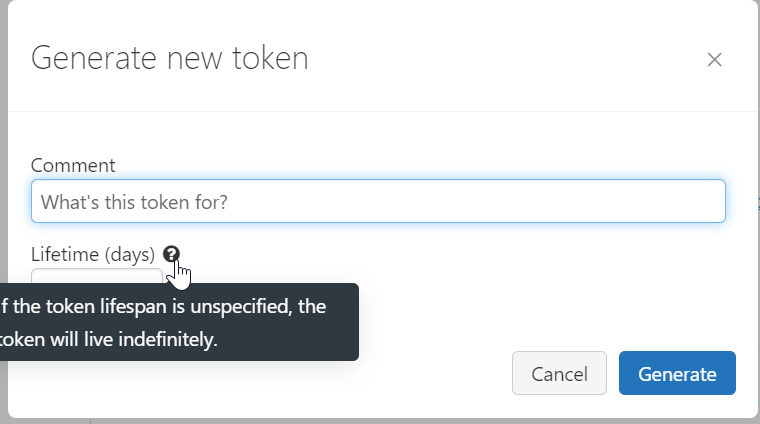760x424 pixels.
Task: Close the Generate new token dialog
Action: point(714,59)
